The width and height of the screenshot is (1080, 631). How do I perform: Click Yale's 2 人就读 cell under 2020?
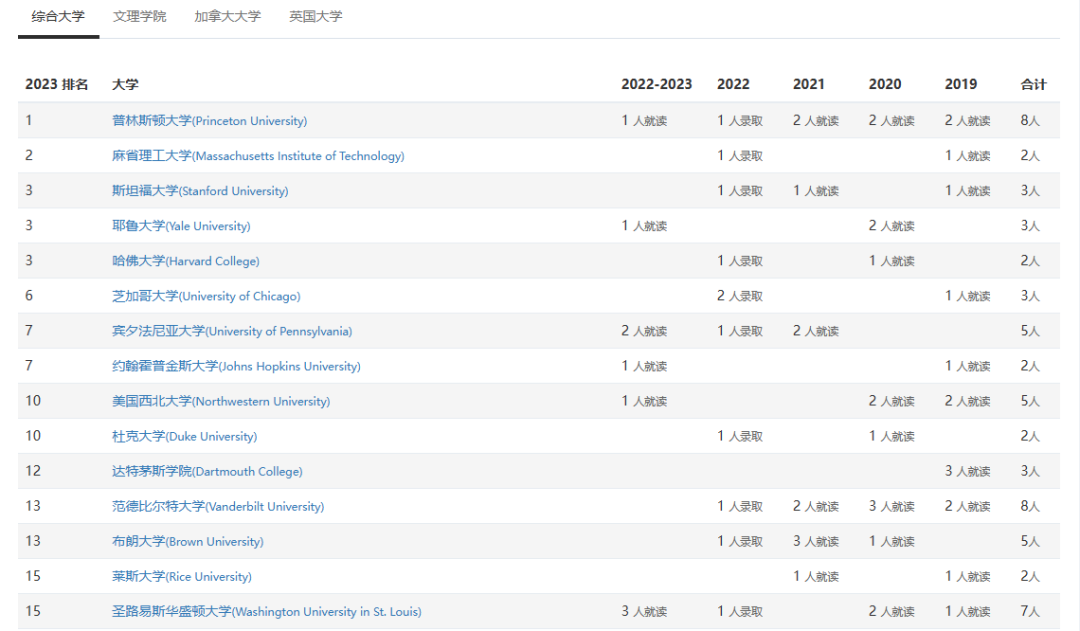(891, 226)
